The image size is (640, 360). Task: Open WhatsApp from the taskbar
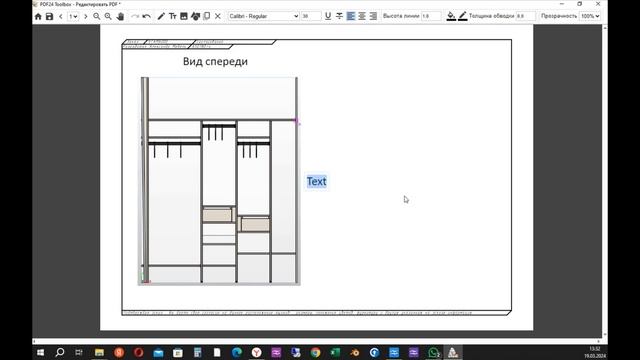[x=433, y=352]
